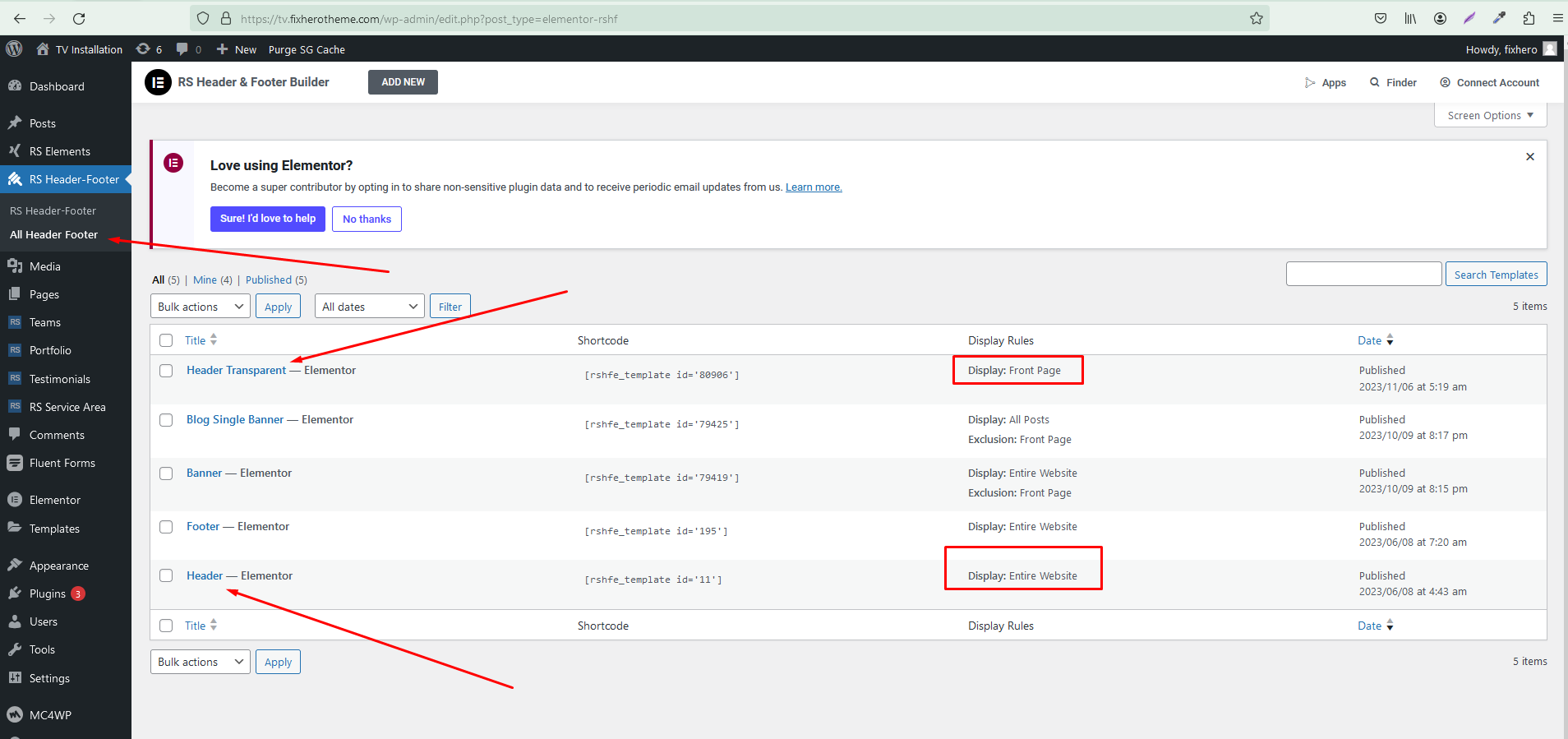Open the bottom Bulk actions dropdown
This screenshot has width=1568, height=739.
click(201, 662)
